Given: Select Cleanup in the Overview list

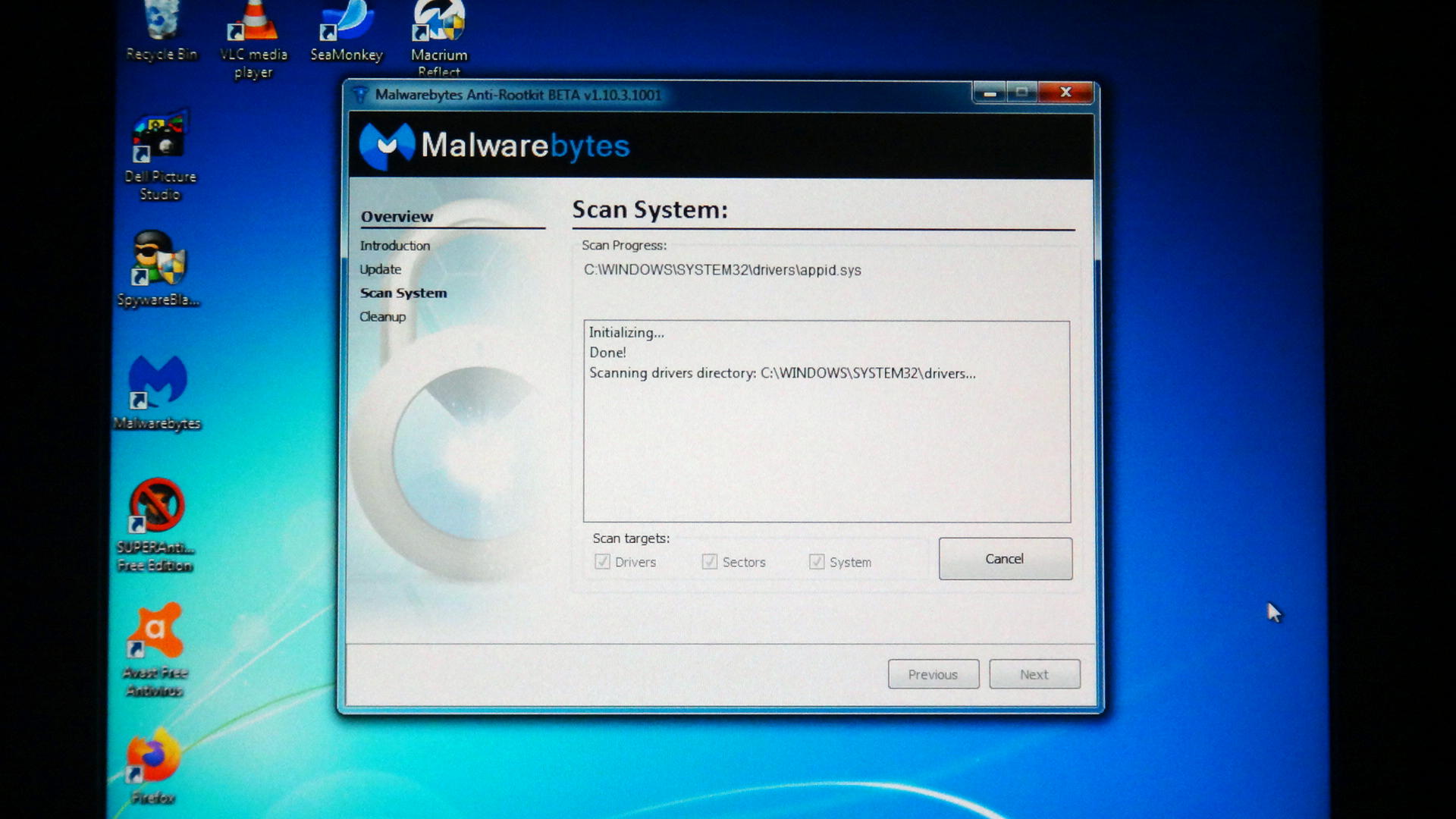Looking at the screenshot, I should click(382, 316).
